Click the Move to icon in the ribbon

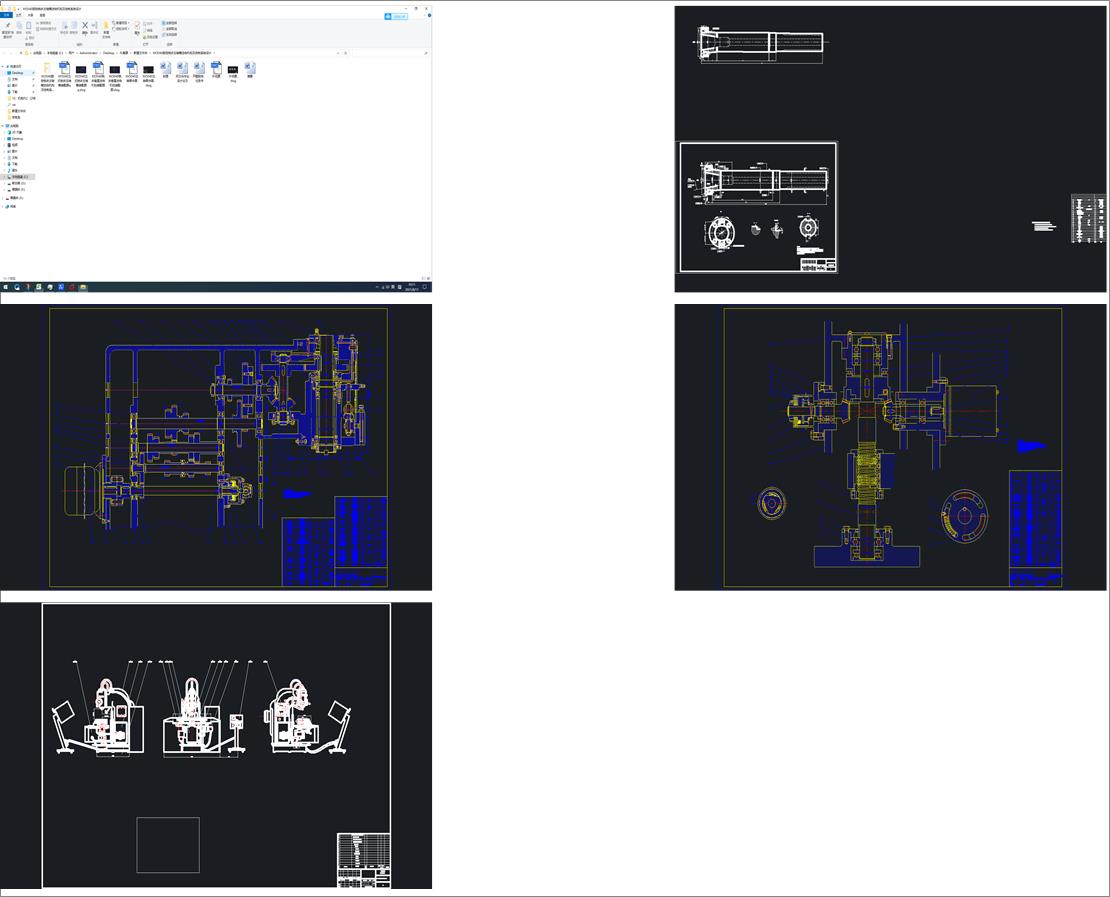tap(64, 25)
